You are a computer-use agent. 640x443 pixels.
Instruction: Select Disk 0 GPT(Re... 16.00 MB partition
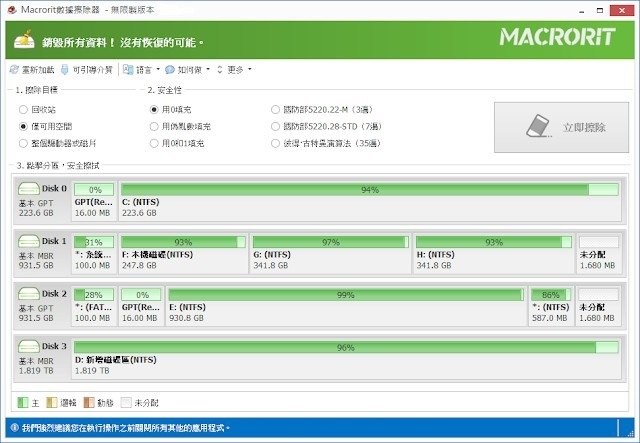(x=94, y=201)
